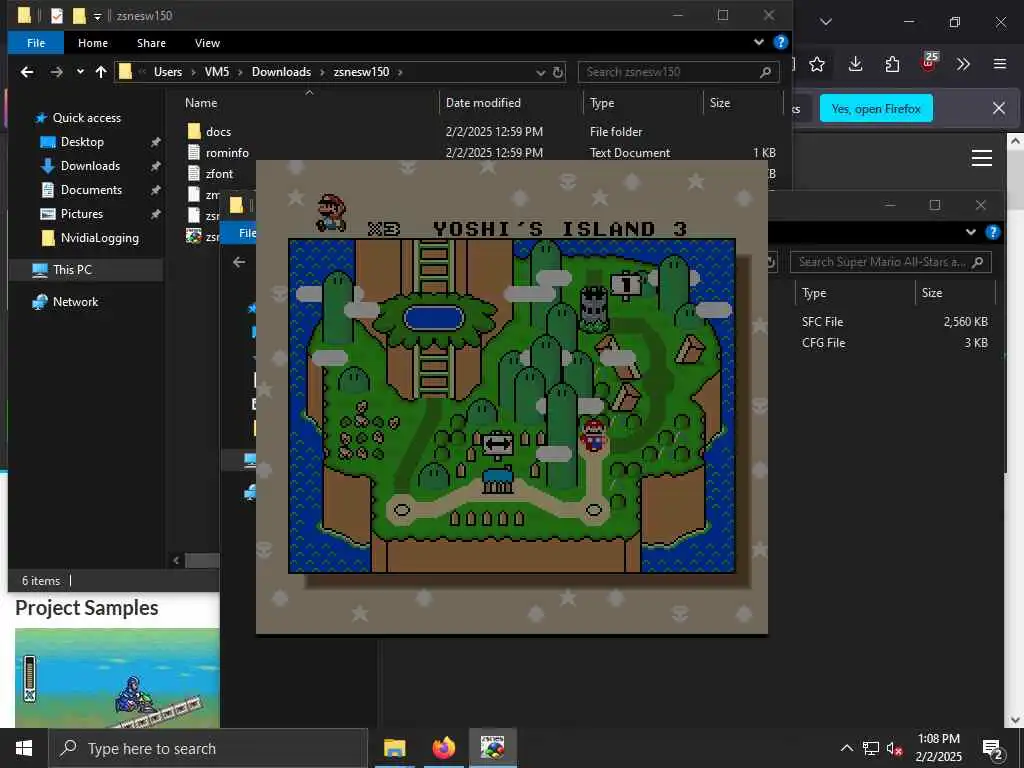Viewport: 1024px width, 768px height.
Task: Click Downloads in the address breadcrumb
Action: coord(281,72)
